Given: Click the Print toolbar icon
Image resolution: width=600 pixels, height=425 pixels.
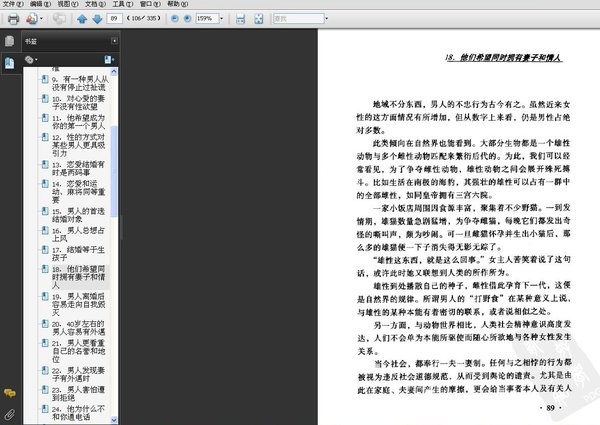Looking at the screenshot, I should tap(13, 19).
